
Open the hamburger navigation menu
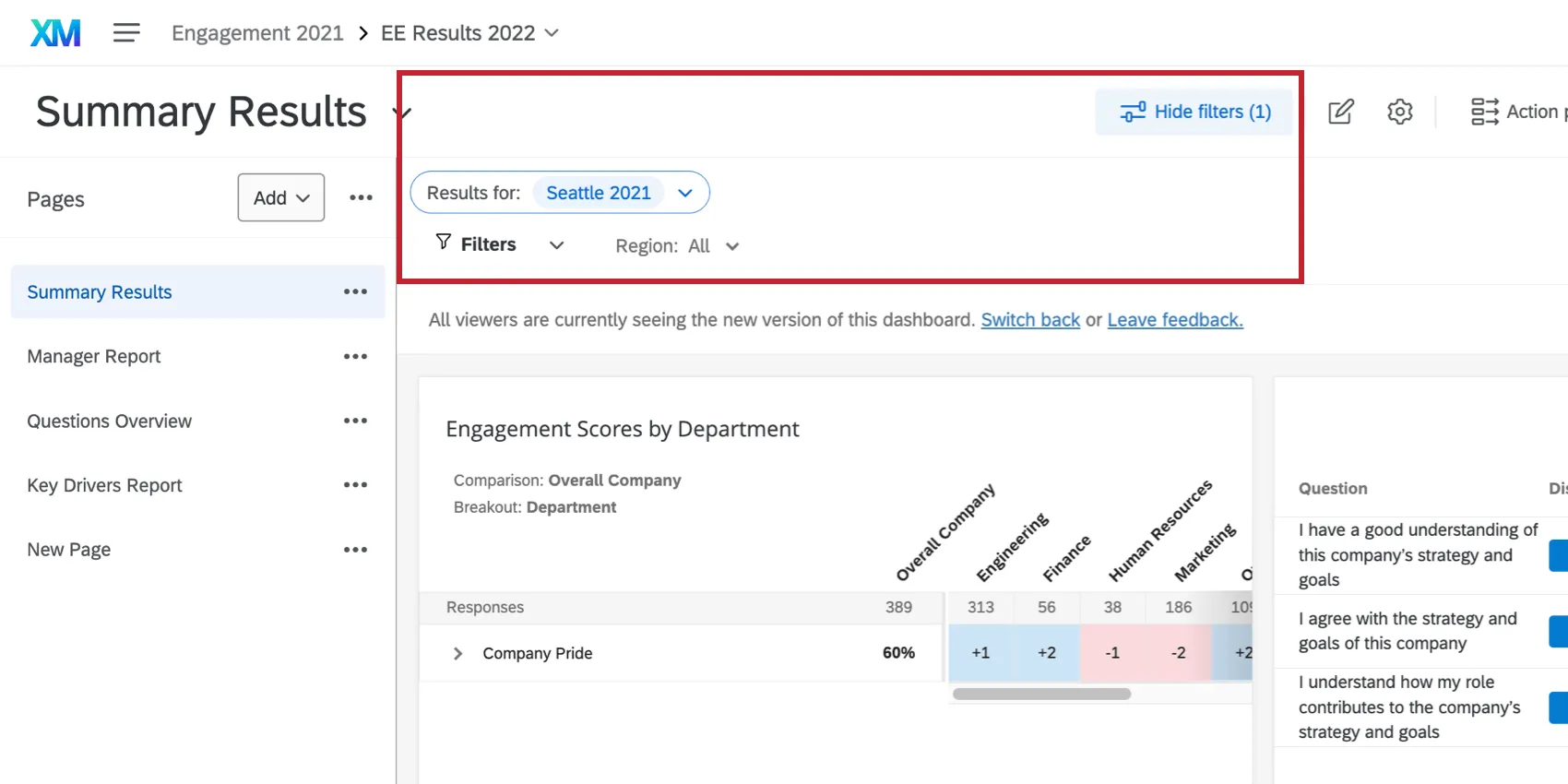click(126, 33)
